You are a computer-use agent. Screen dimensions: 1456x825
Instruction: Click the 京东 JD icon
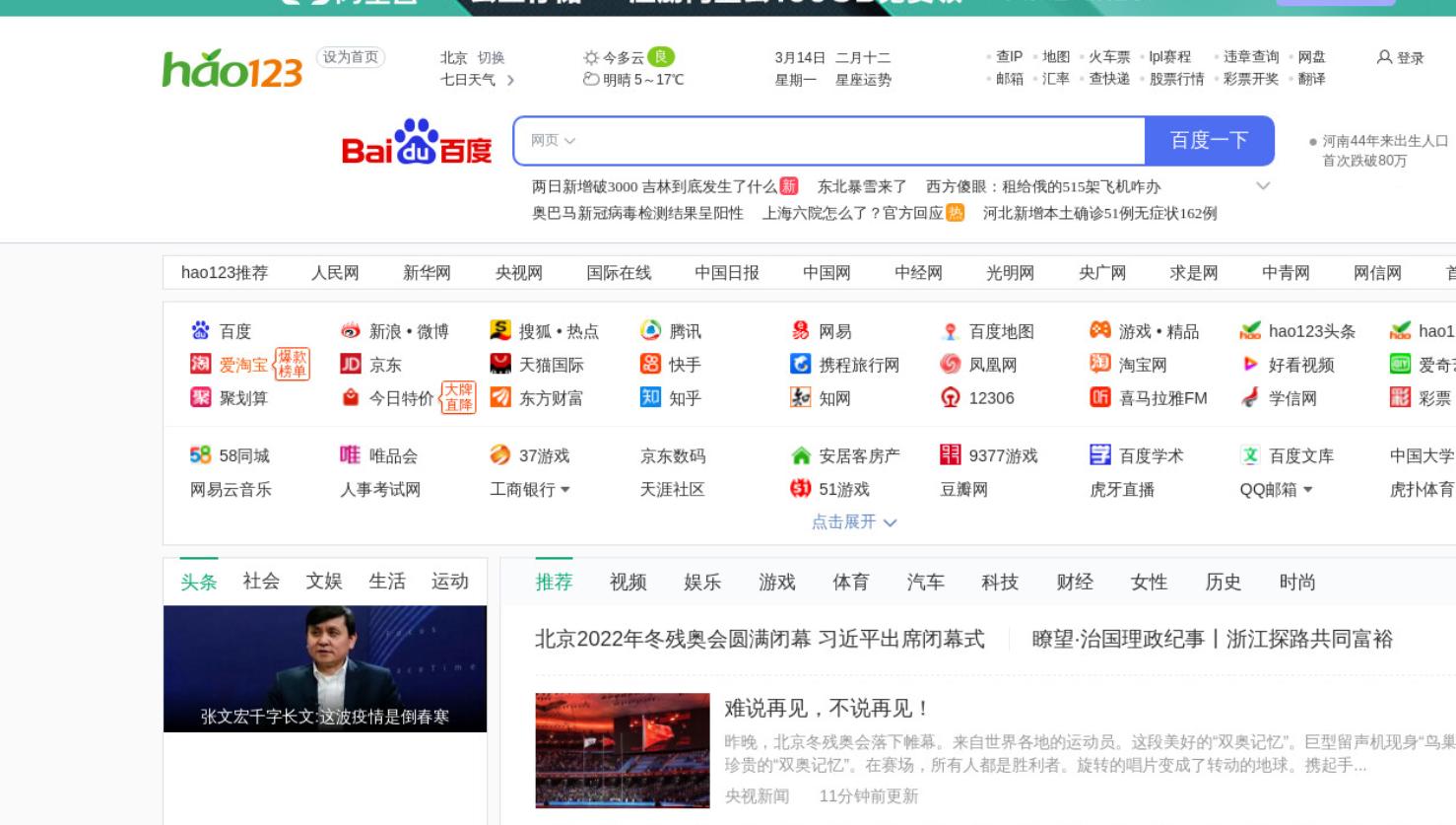351,364
